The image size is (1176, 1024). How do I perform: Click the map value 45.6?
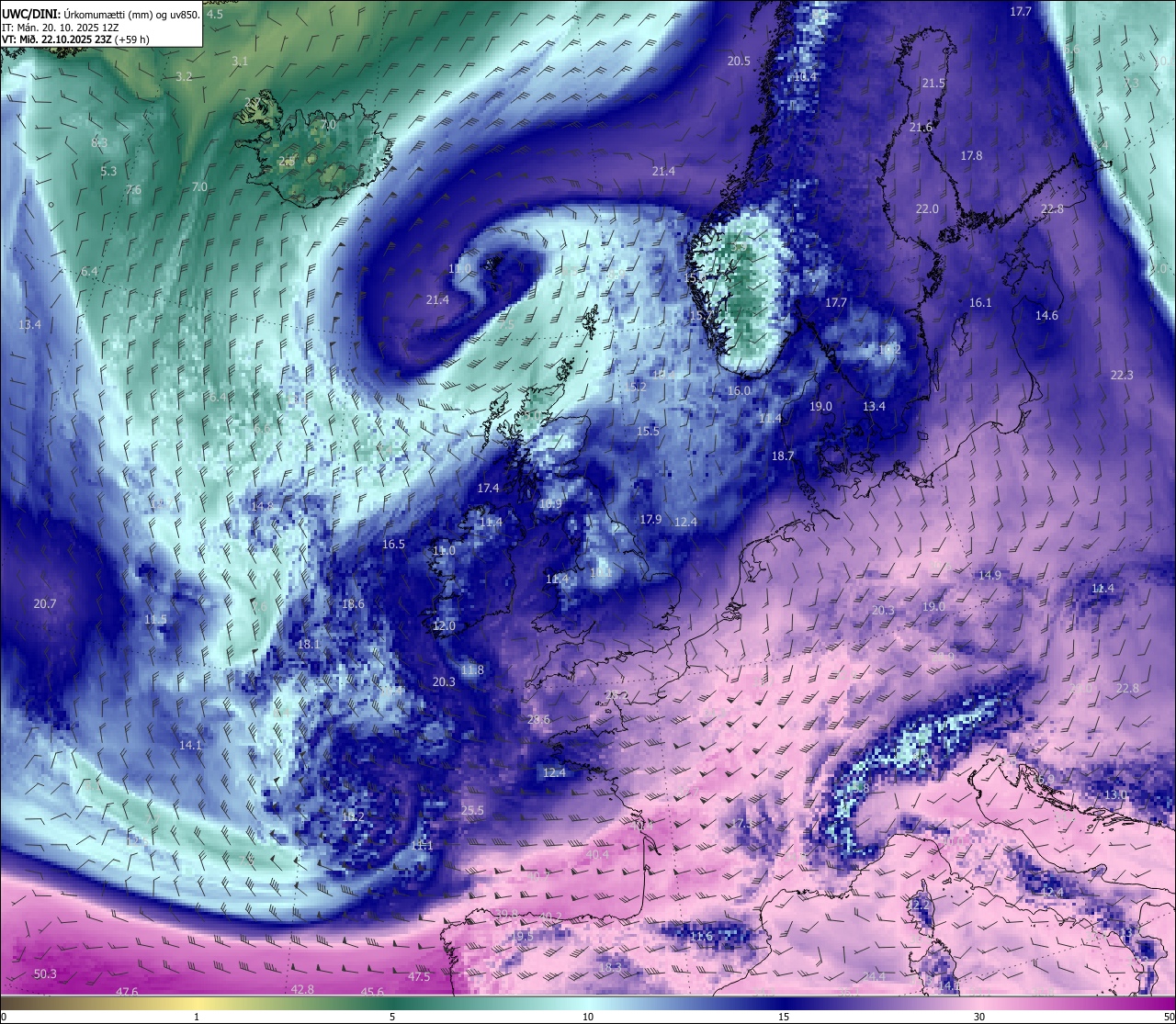(372, 992)
